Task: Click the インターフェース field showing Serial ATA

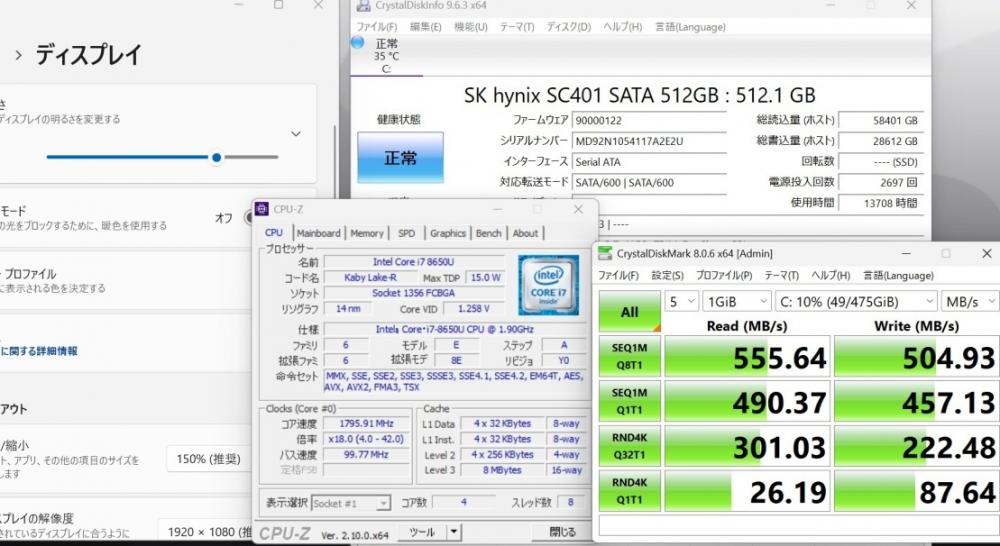Action: coord(649,161)
